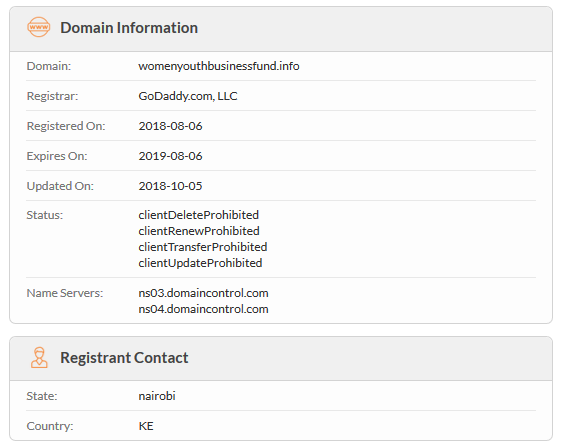Select the Registrant Contact heading
This screenshot has height=447, width=561.
124,358
